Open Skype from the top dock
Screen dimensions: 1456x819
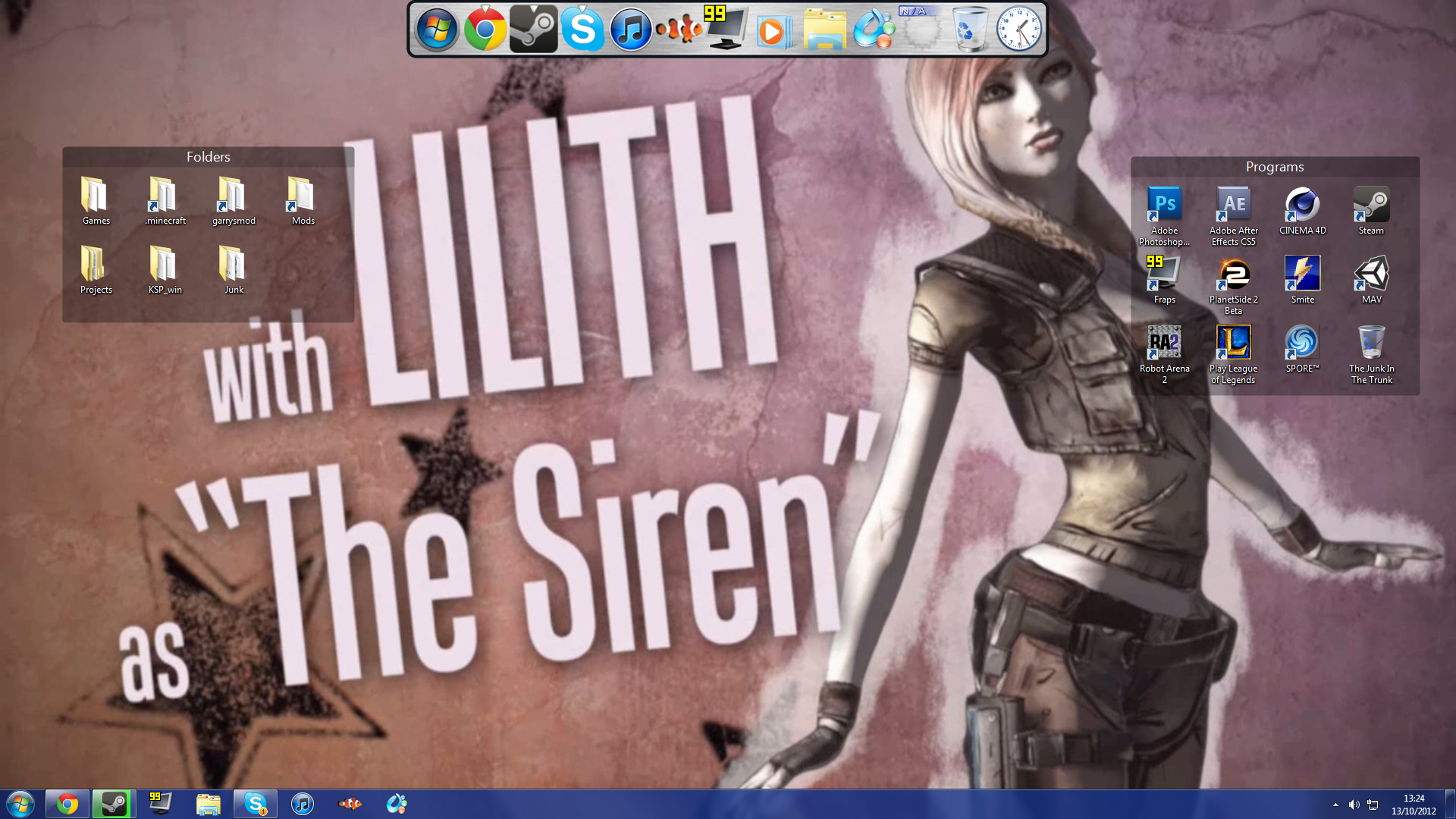582,30
